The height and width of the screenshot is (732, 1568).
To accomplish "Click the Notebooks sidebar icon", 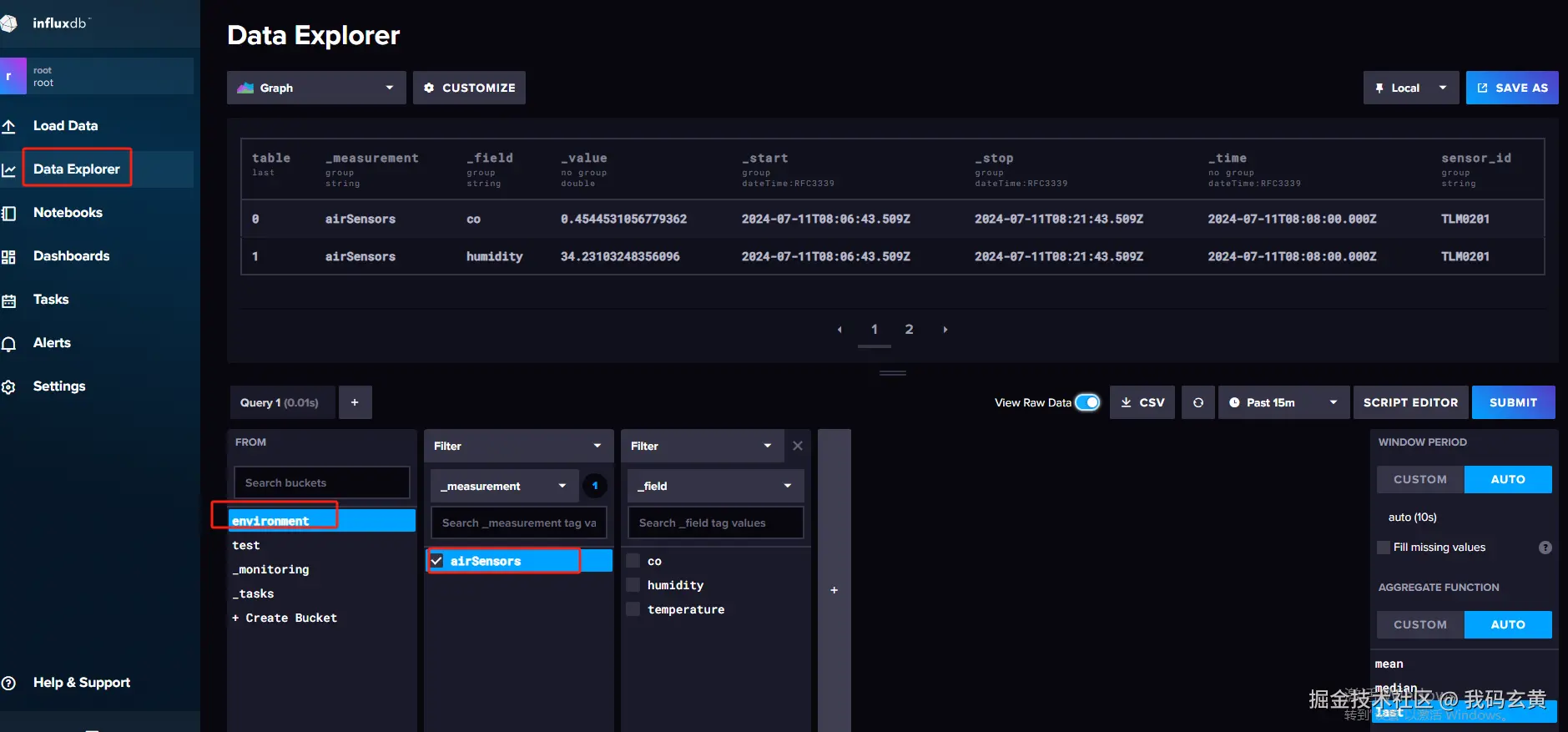I will [8, 213].
